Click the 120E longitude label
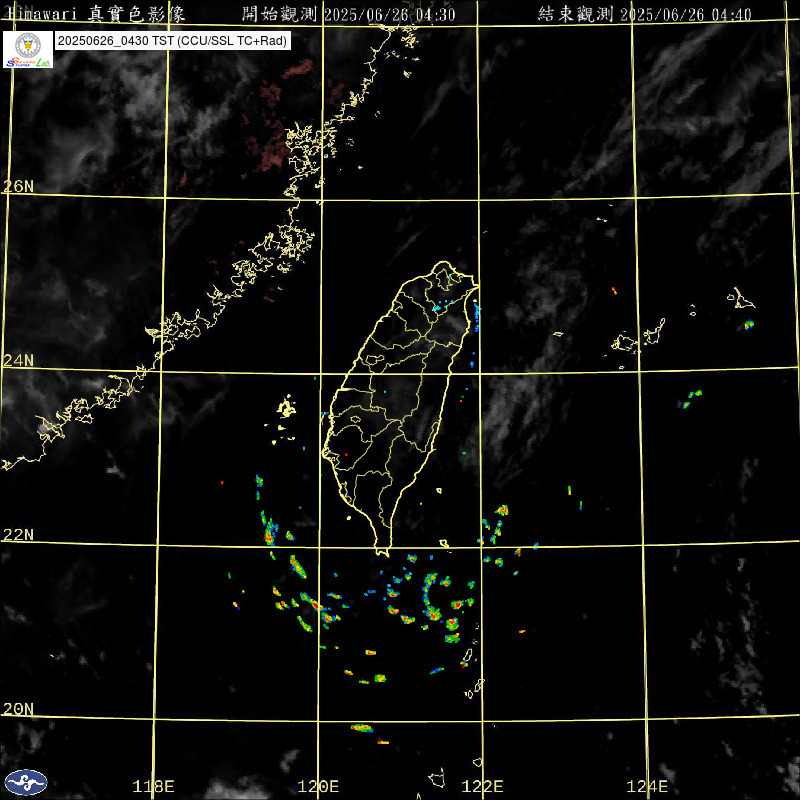800x800 pixels. (x=318, y=786)
